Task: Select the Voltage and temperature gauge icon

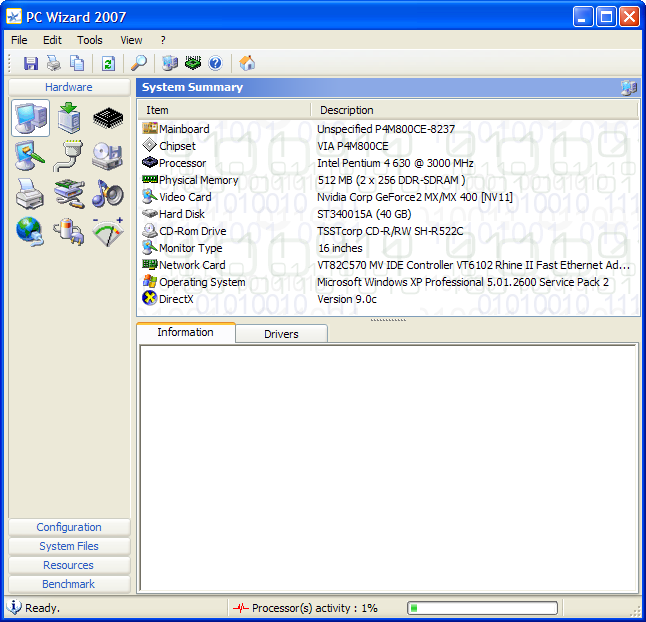Action: coord(108,231)
